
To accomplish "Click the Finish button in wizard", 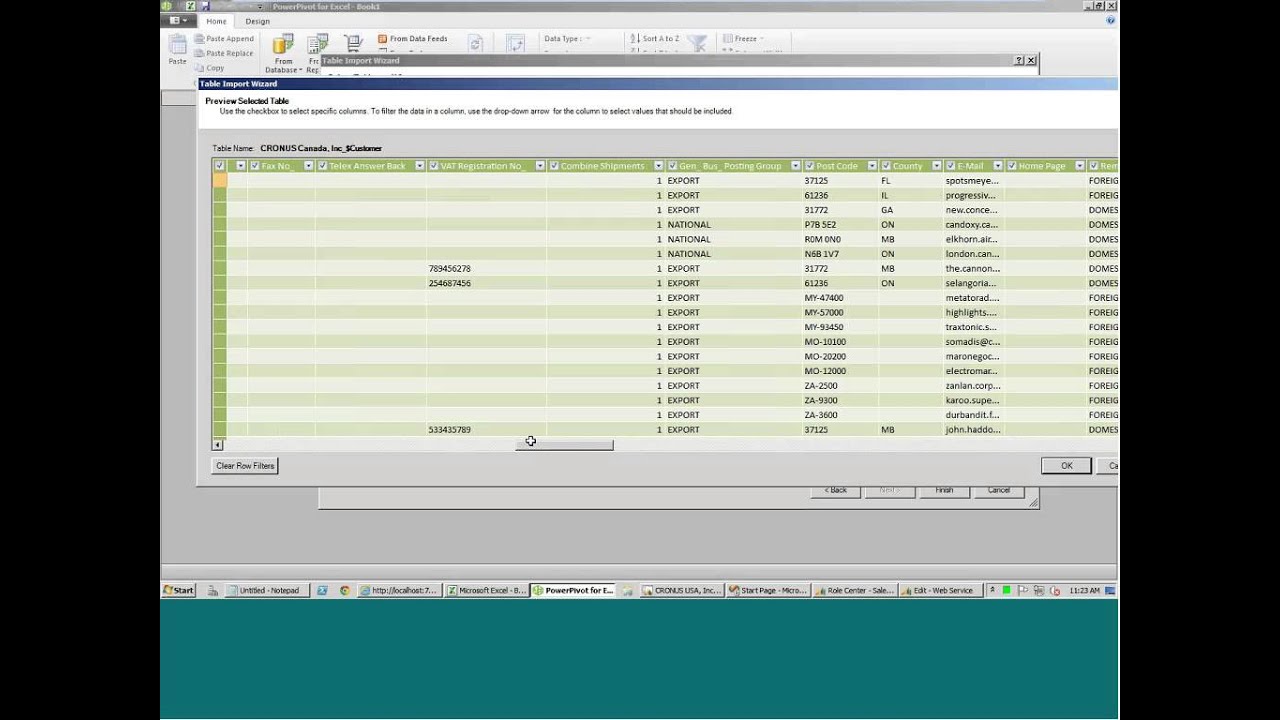I will 944,490.
